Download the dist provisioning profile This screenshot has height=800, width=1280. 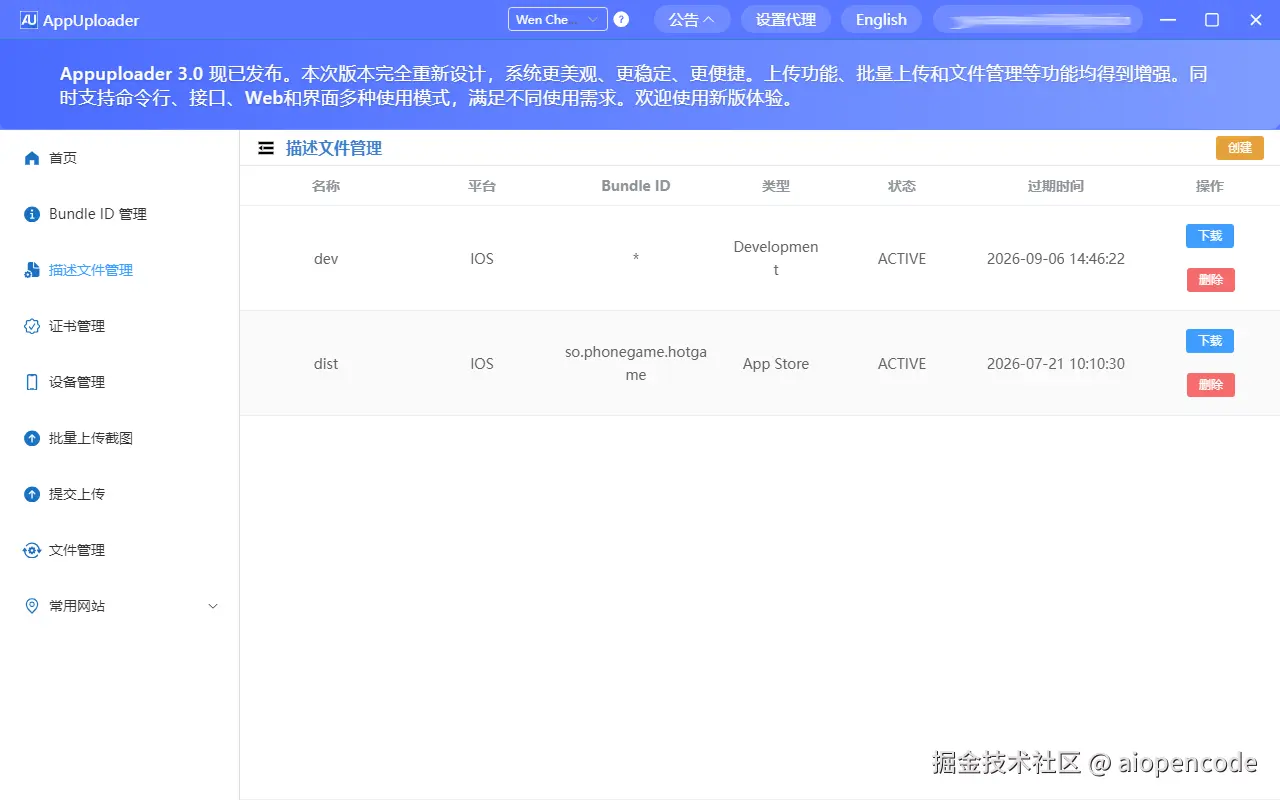pos(1209,340)
